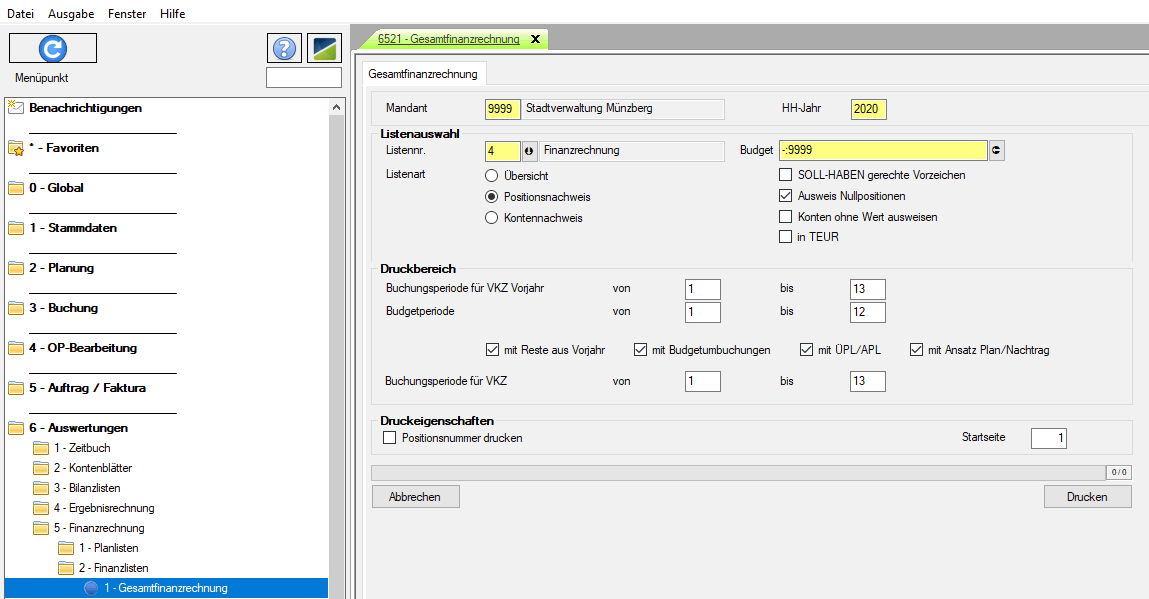1149x599 pixels.
Task: Open the Datei menu
Action: pyautogui.click(x=21, y=14)
